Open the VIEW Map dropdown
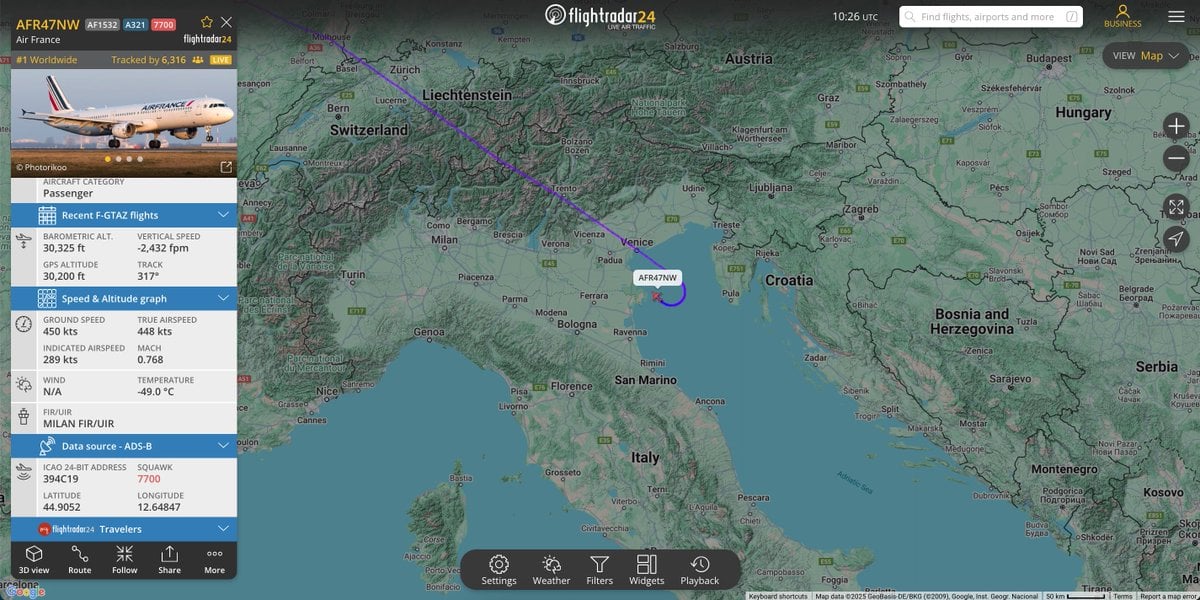 pos(1145,56)
